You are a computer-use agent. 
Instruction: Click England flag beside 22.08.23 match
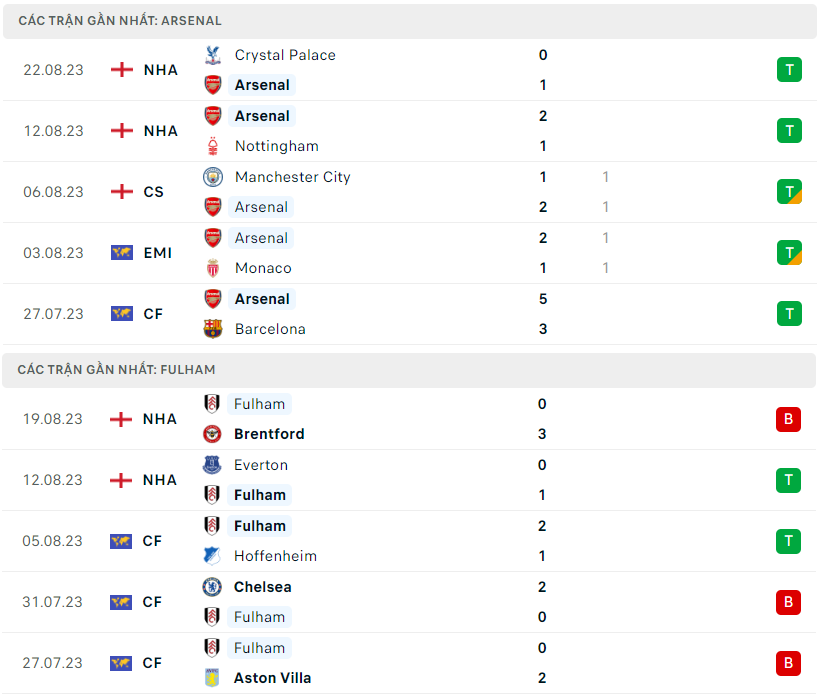pos(122,70)
